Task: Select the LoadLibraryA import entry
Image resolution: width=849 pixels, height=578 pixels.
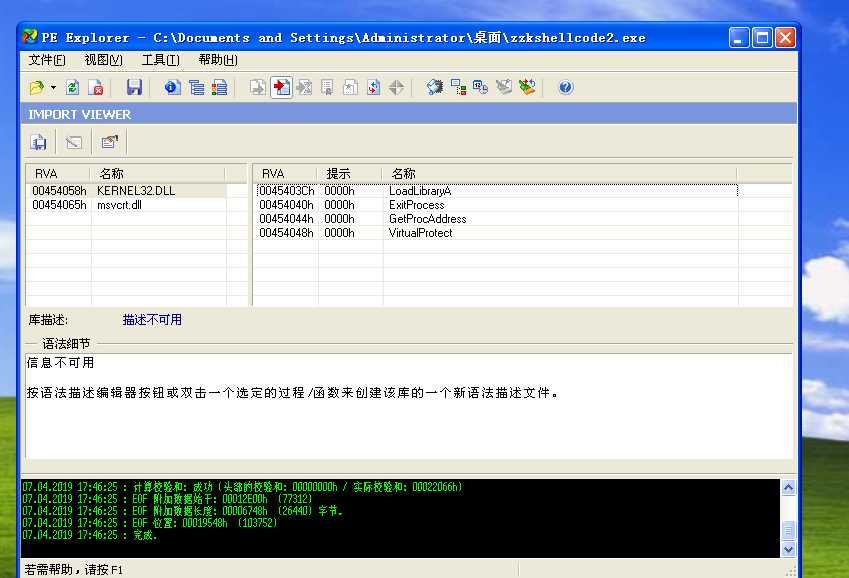Action: click(497, 191)
